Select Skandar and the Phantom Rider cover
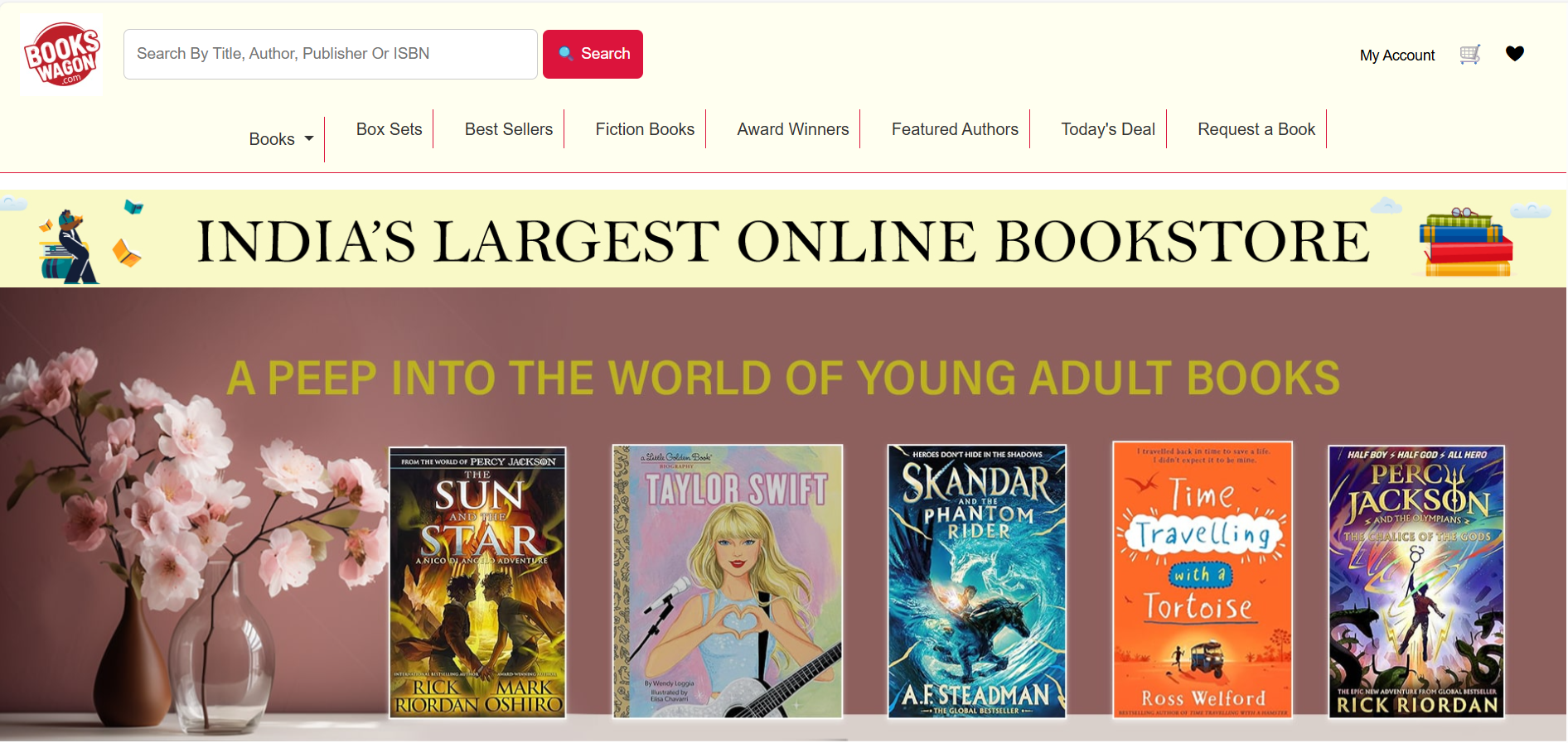 click(x=977, y=581)
